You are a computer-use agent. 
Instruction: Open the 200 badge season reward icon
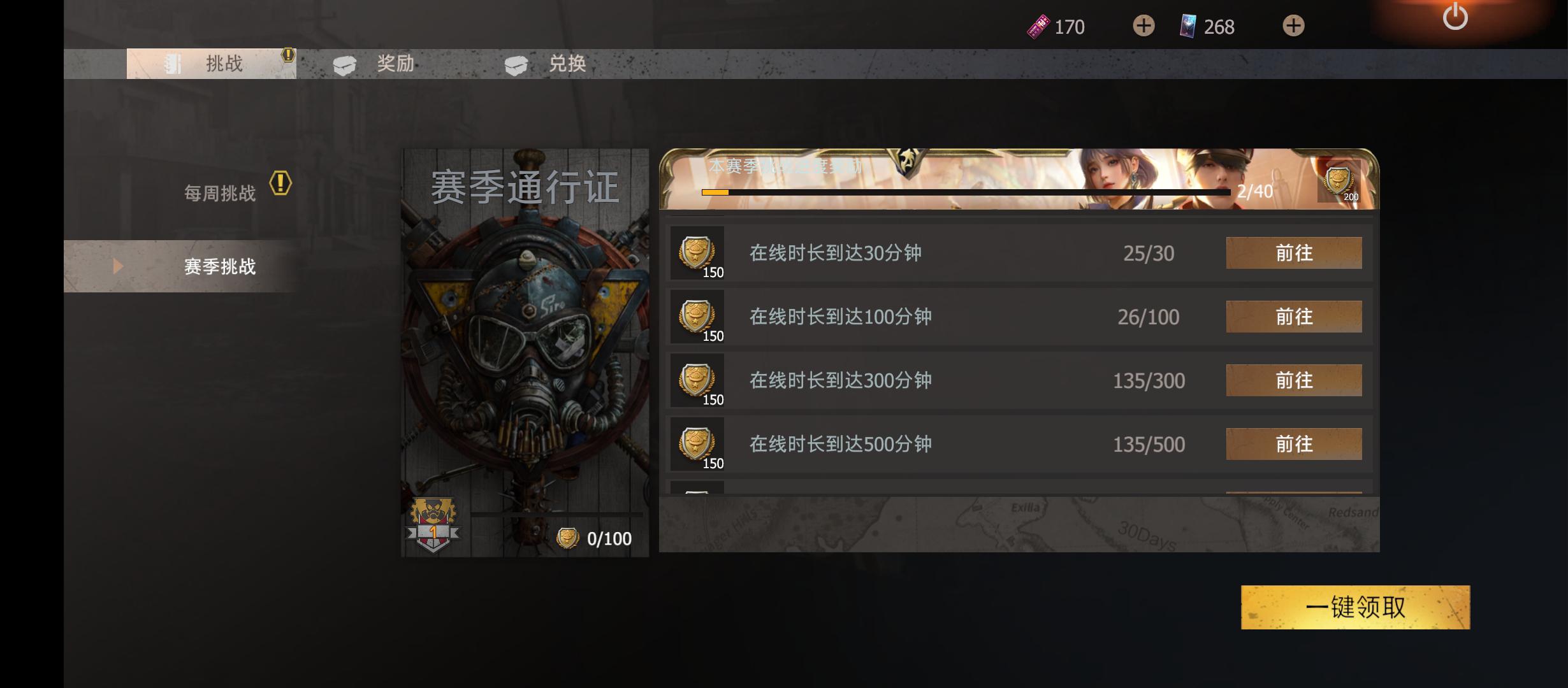click(x=1339, y=182)
